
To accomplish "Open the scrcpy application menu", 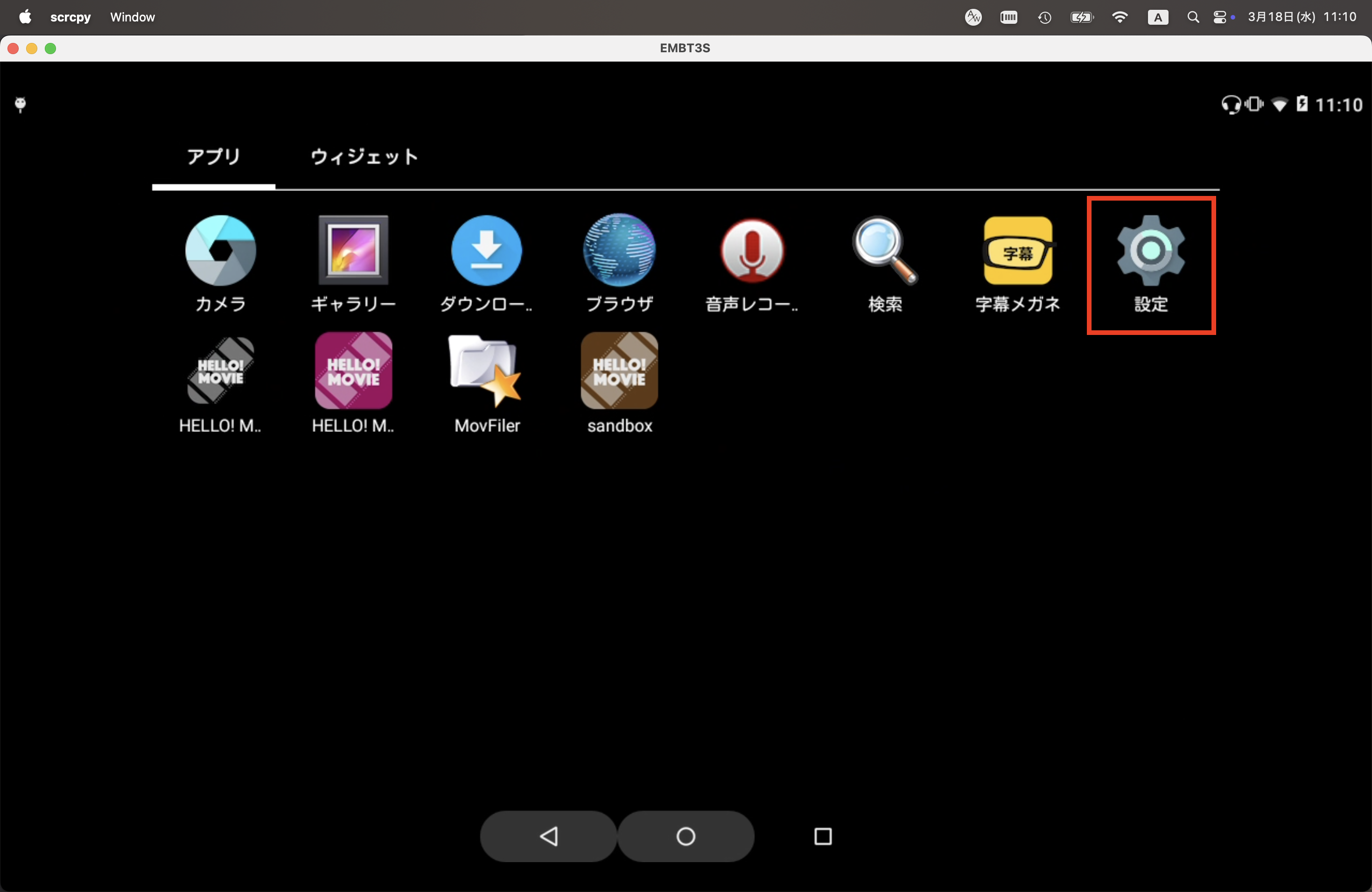I will [x=70, y=17].
